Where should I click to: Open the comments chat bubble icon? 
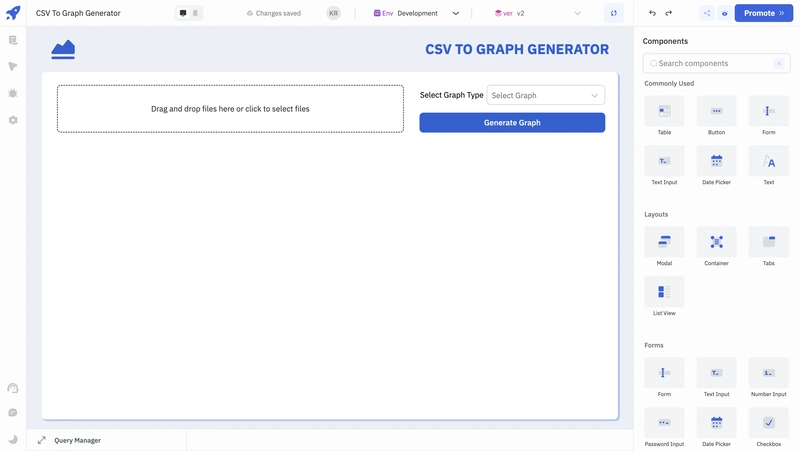coord(13,413)
